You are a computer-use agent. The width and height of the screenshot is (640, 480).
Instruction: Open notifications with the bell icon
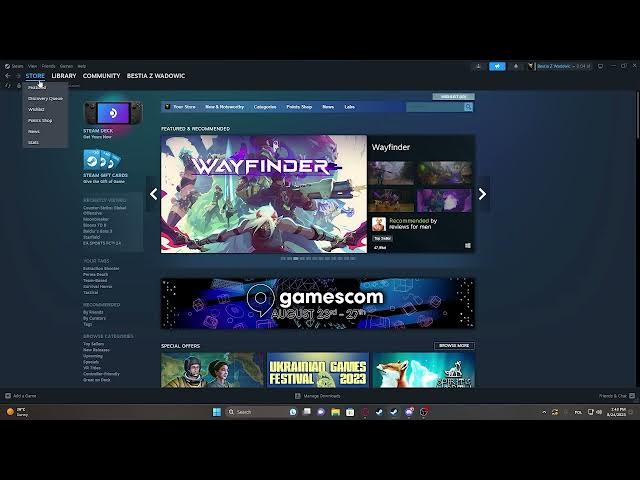tap(516, 66)
